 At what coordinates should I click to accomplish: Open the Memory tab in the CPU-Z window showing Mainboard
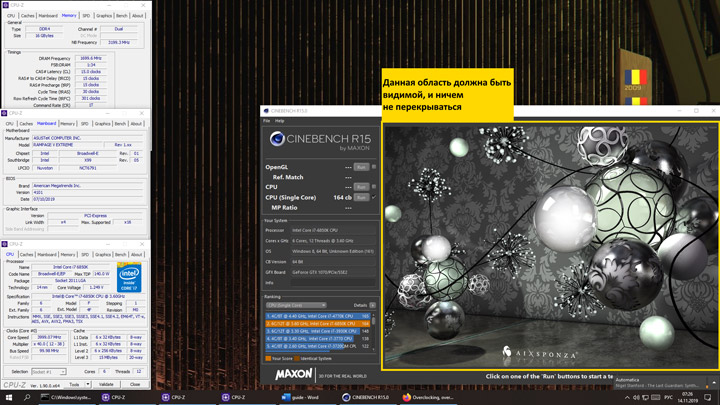click(x=68, y=124)
